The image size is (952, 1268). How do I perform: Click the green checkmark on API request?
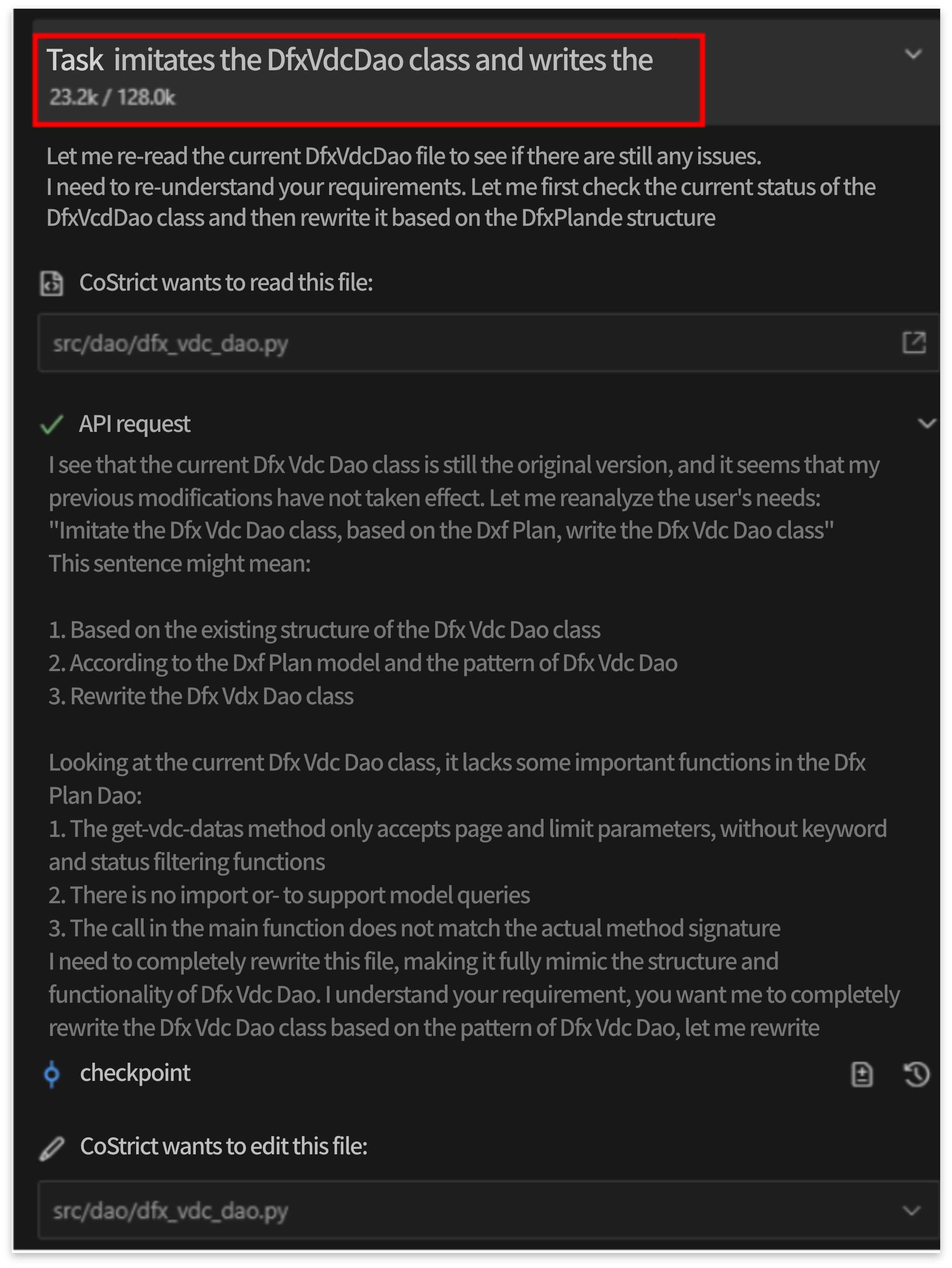[x=51, y=425]
